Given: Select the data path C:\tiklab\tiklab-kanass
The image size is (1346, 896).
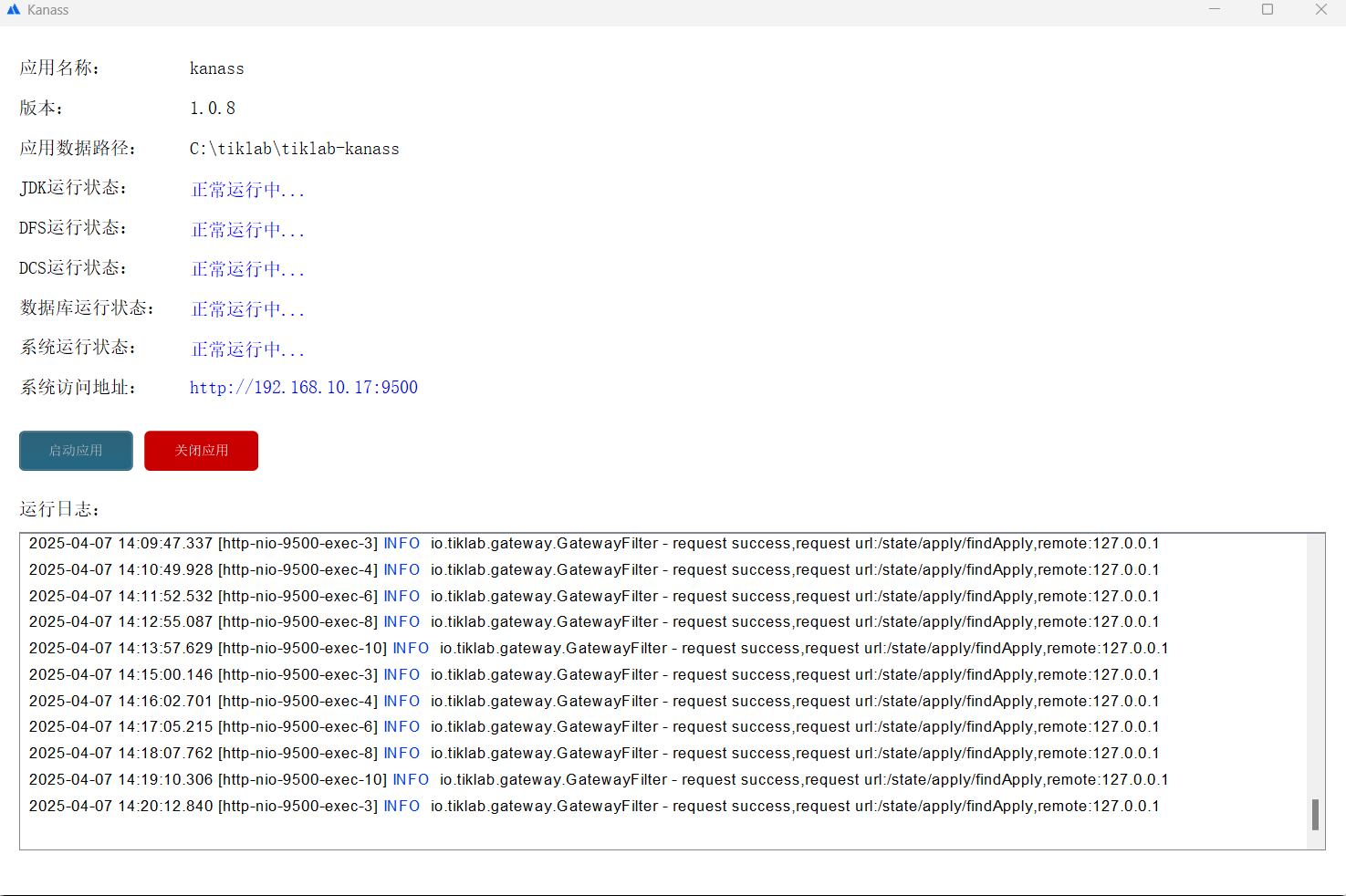Looking at the screenshot, I should tap(295, 149).
